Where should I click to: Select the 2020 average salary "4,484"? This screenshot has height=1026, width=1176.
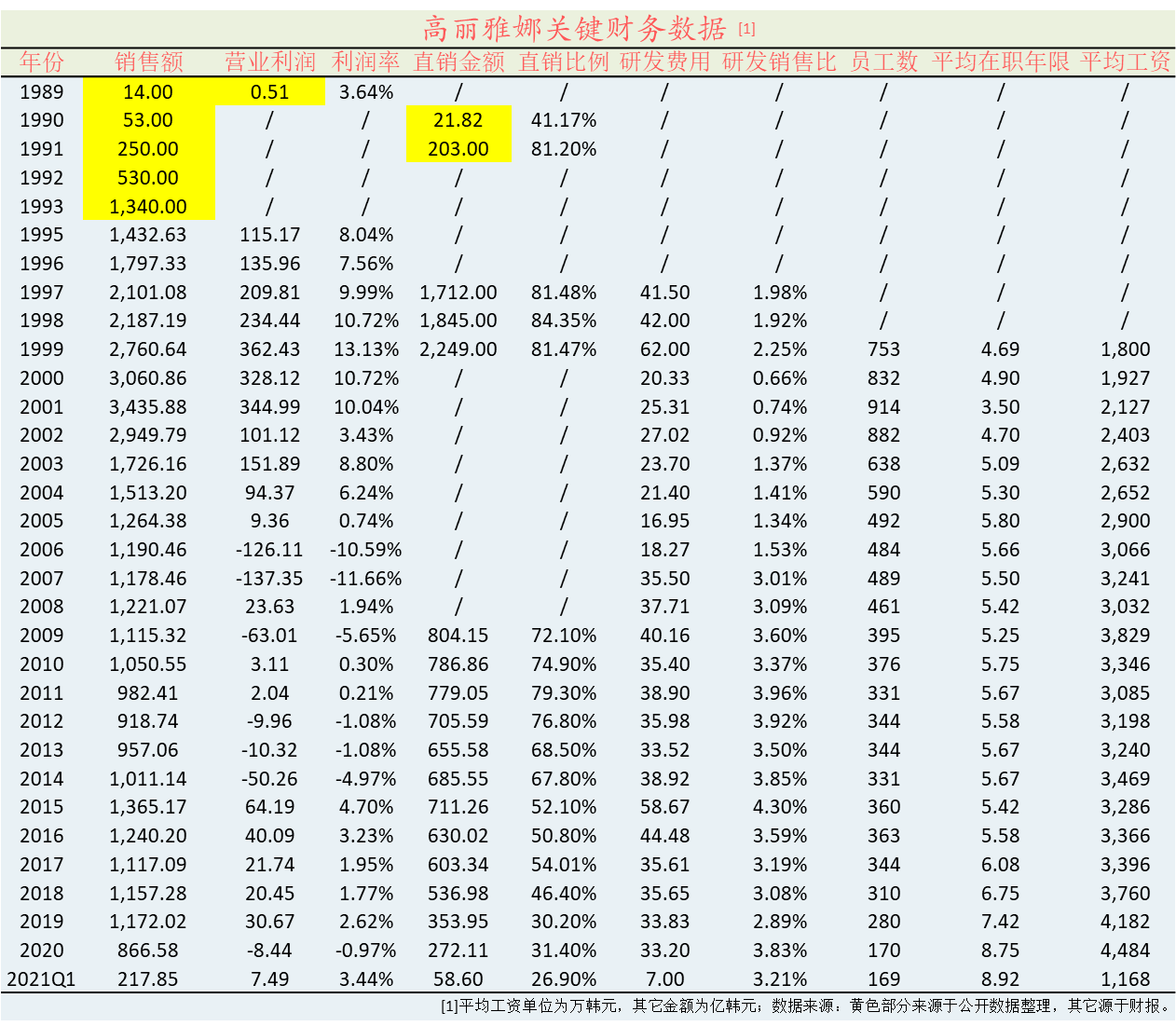[x=1126, y=951]
